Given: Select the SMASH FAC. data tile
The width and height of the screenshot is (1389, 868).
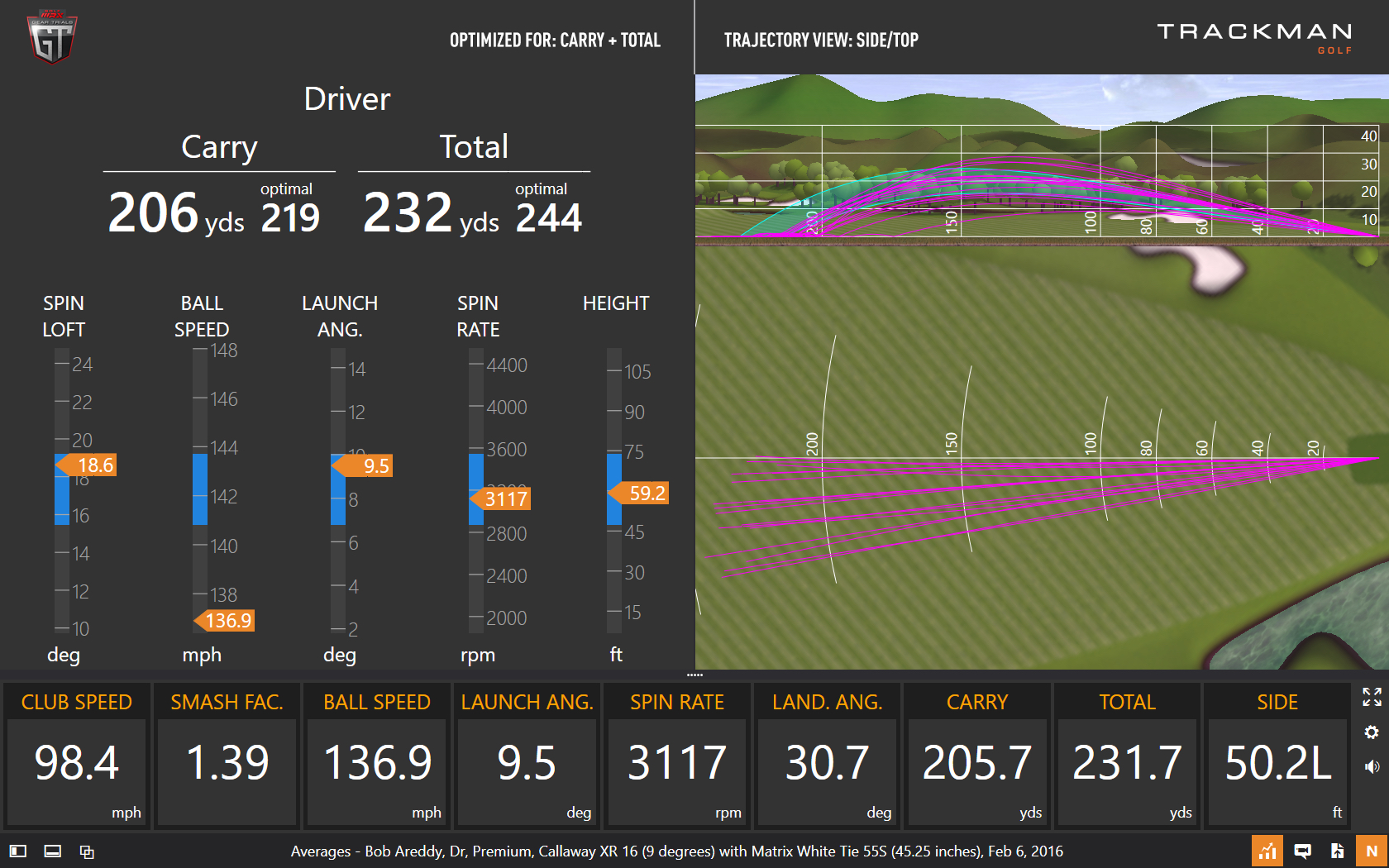Looking at the screenshot, I should pyautogui.click(x=227, y=755).
